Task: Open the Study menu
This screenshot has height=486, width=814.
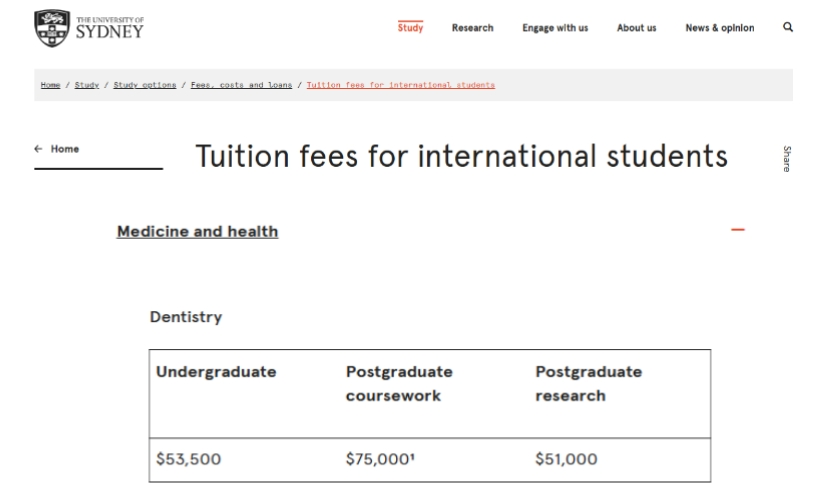Action: pos(410,28)
